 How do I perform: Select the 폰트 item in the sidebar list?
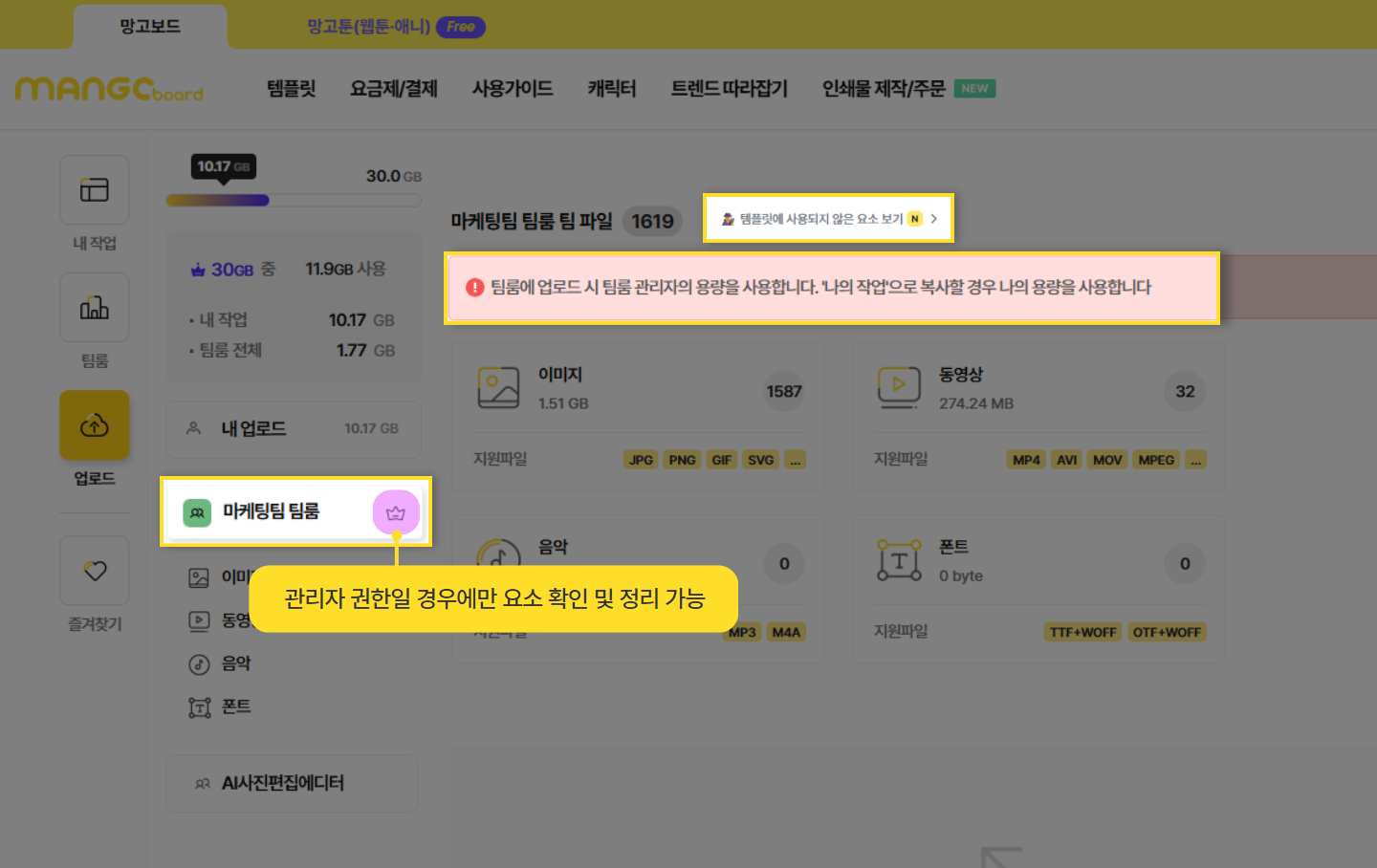(235, 706)
